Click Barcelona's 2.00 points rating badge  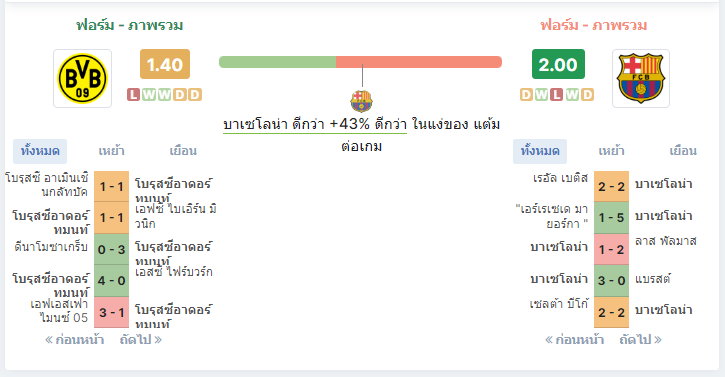(558, 64)
